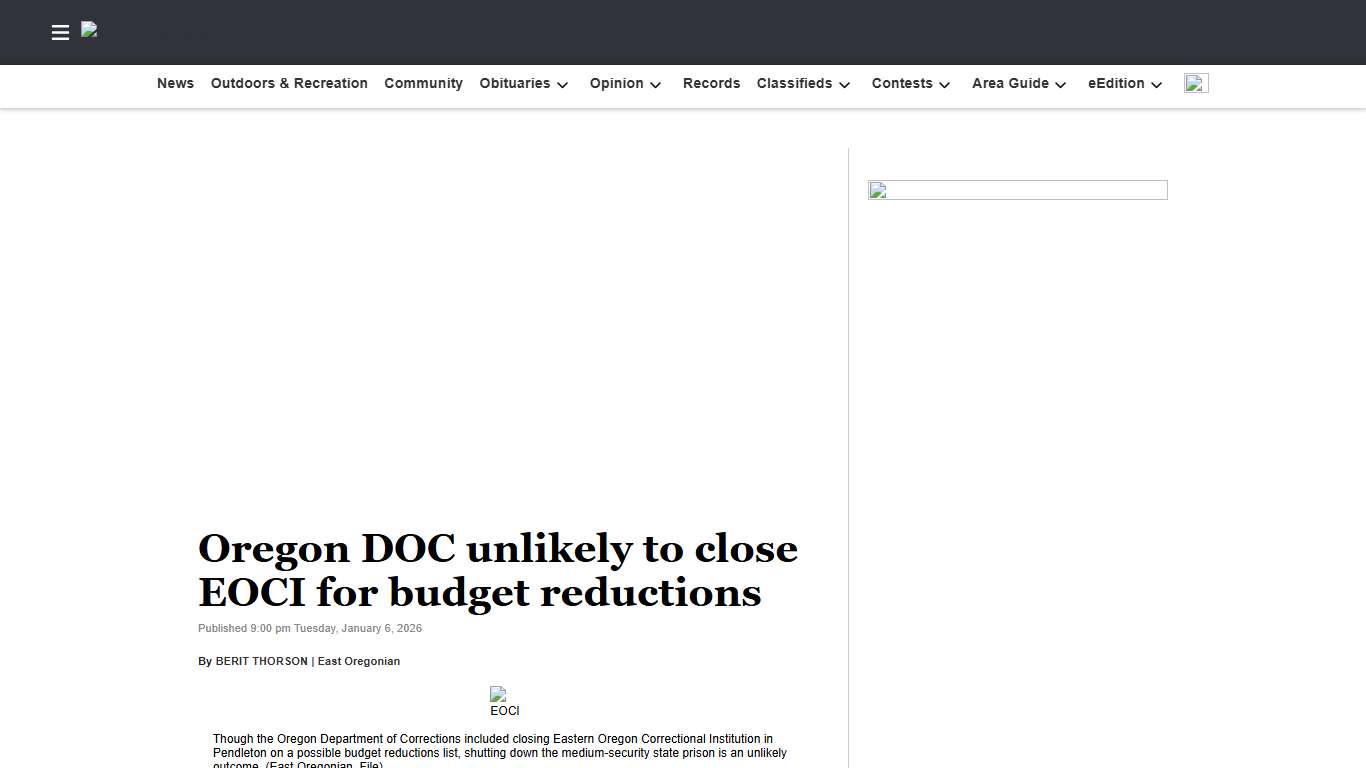Expand the eEdition dropdown chevron
Screen dimensions: 1366x768
coord(1156,85)
